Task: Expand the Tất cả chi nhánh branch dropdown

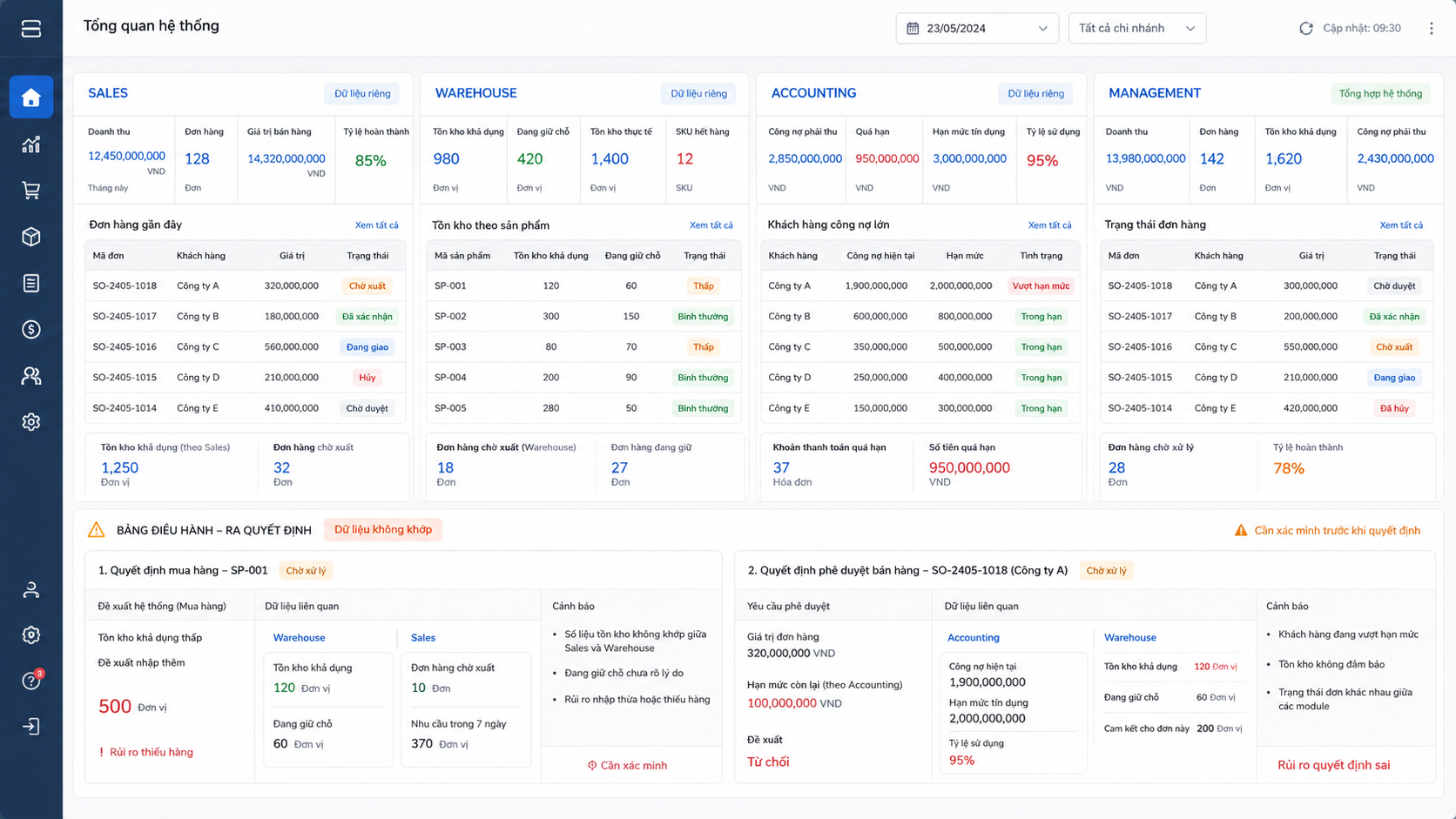Action: click(x=1137, y=29)
